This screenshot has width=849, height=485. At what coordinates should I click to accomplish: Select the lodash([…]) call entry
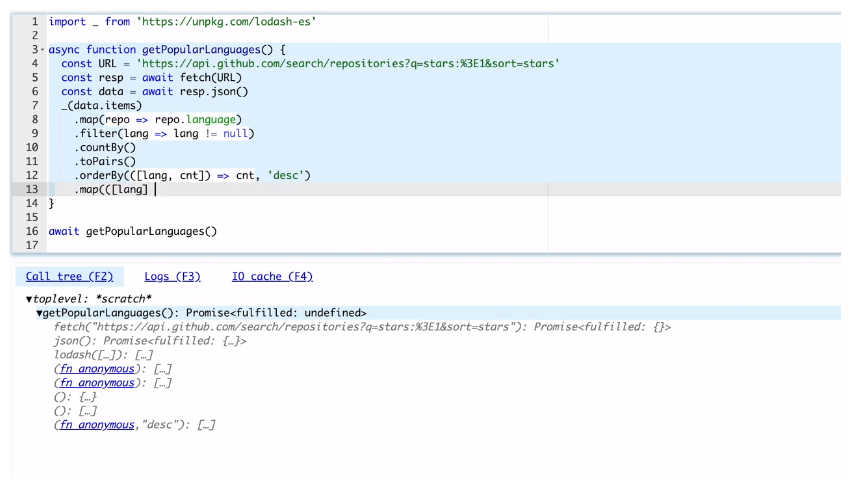pos(102,355)
